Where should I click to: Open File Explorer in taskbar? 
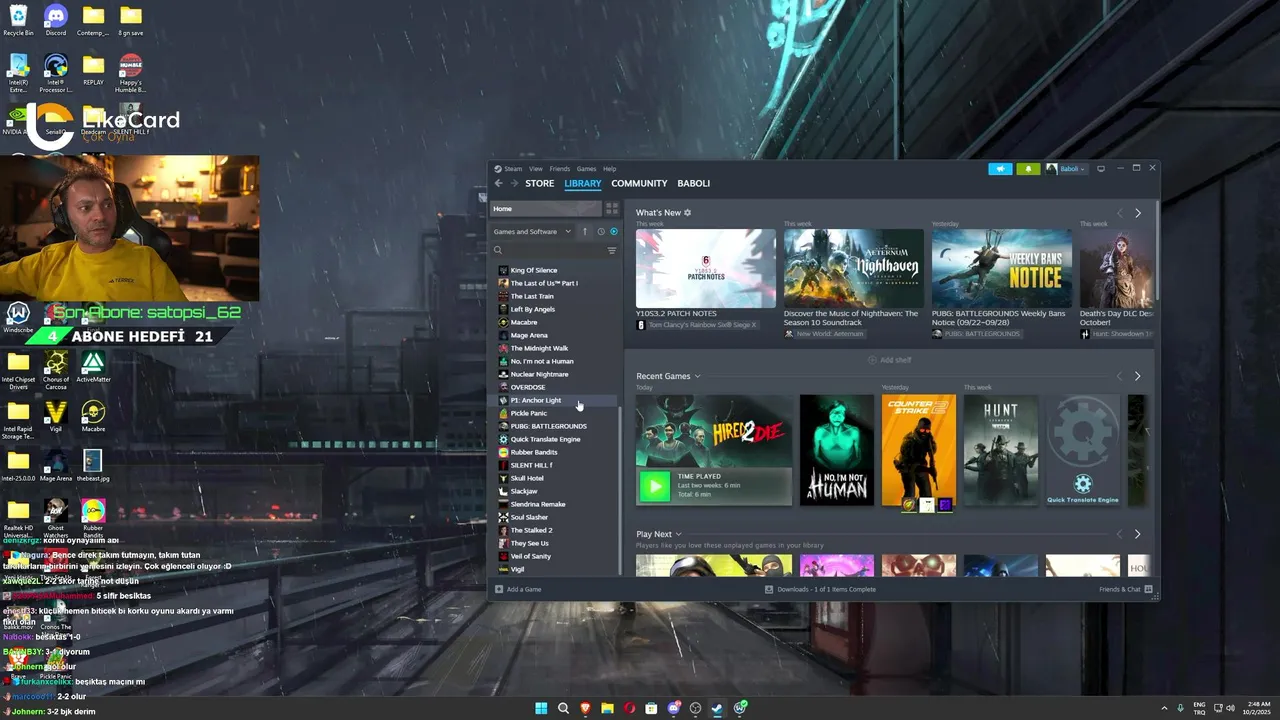coord(607,708)
